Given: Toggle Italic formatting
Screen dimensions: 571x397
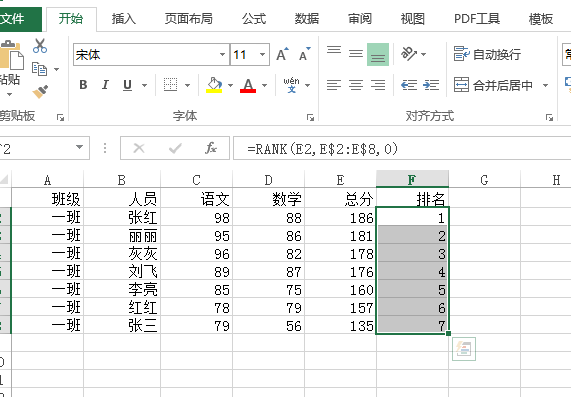Looking at the screenshot, I should point(105,85).
